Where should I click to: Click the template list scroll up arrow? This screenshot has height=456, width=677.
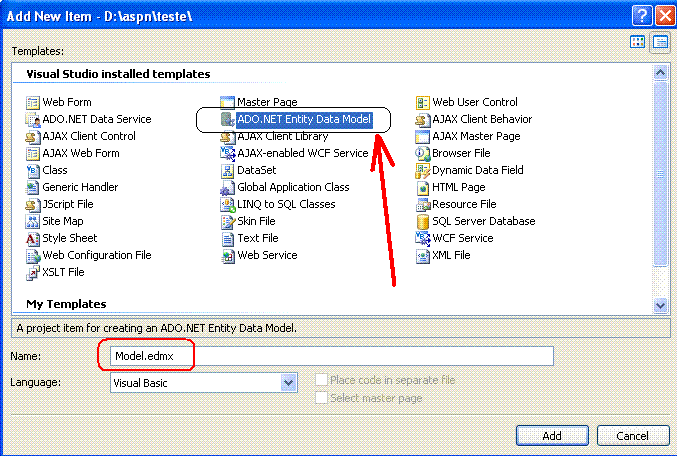click(x=660, y=73)
